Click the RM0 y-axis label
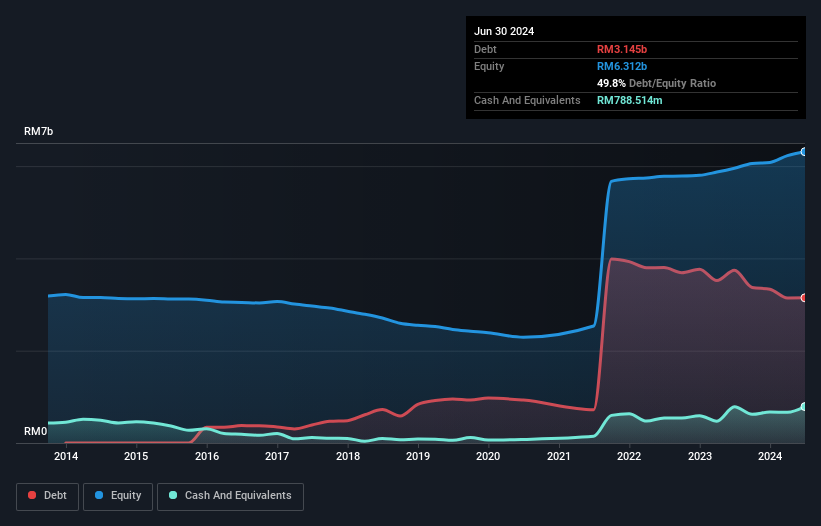Viewport: 821px width, 526px height. tap(36, 432)
